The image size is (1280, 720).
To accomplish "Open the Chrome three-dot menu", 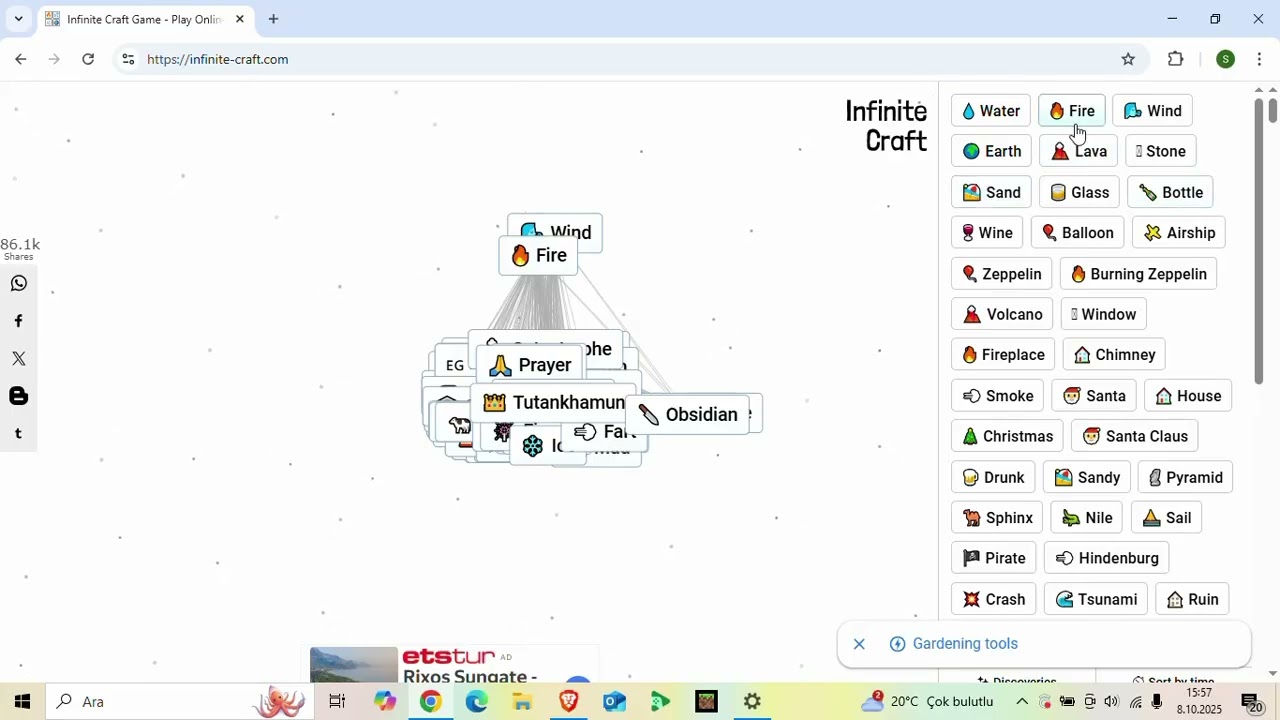I will tap(1259, 59).
